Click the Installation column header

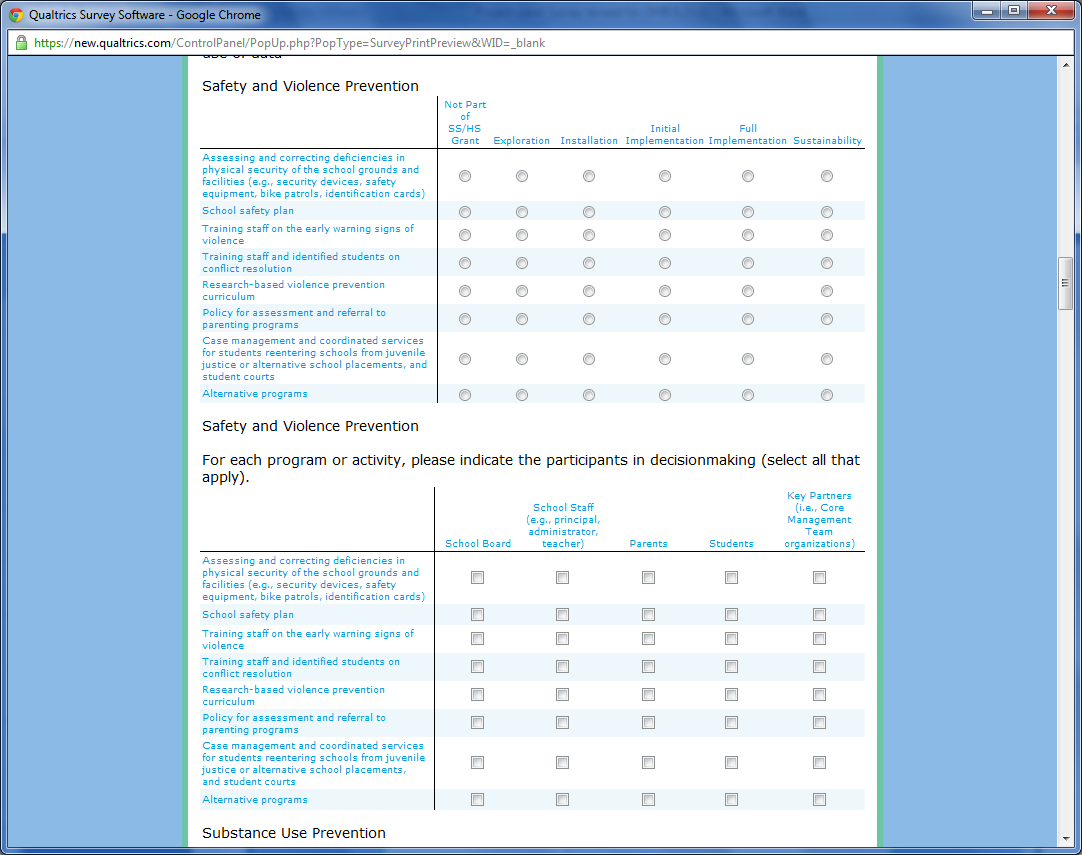coord(589,141)
